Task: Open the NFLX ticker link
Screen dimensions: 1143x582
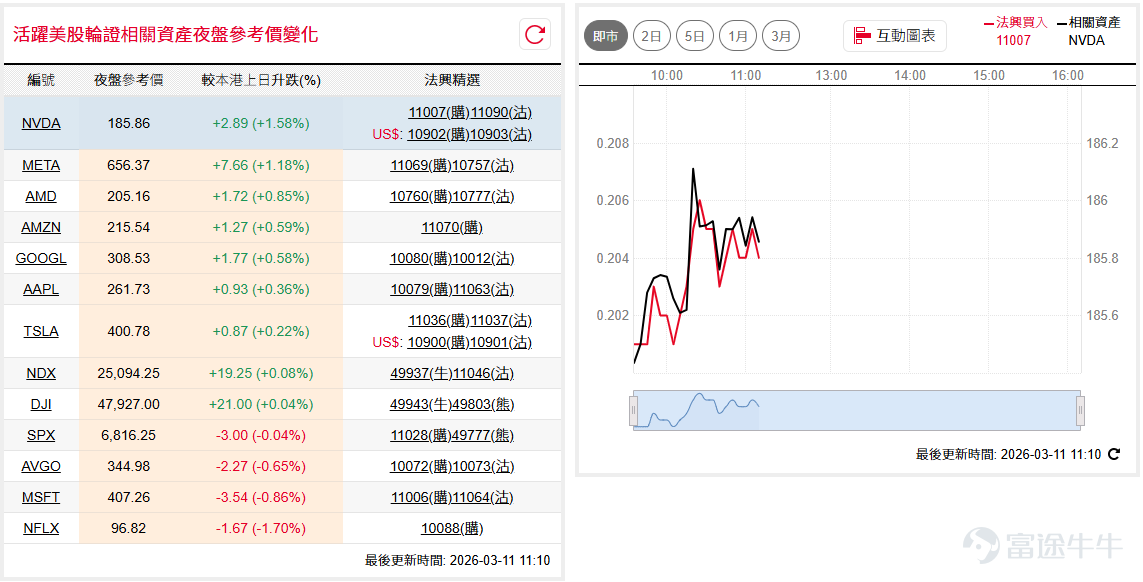Action: 41,528
